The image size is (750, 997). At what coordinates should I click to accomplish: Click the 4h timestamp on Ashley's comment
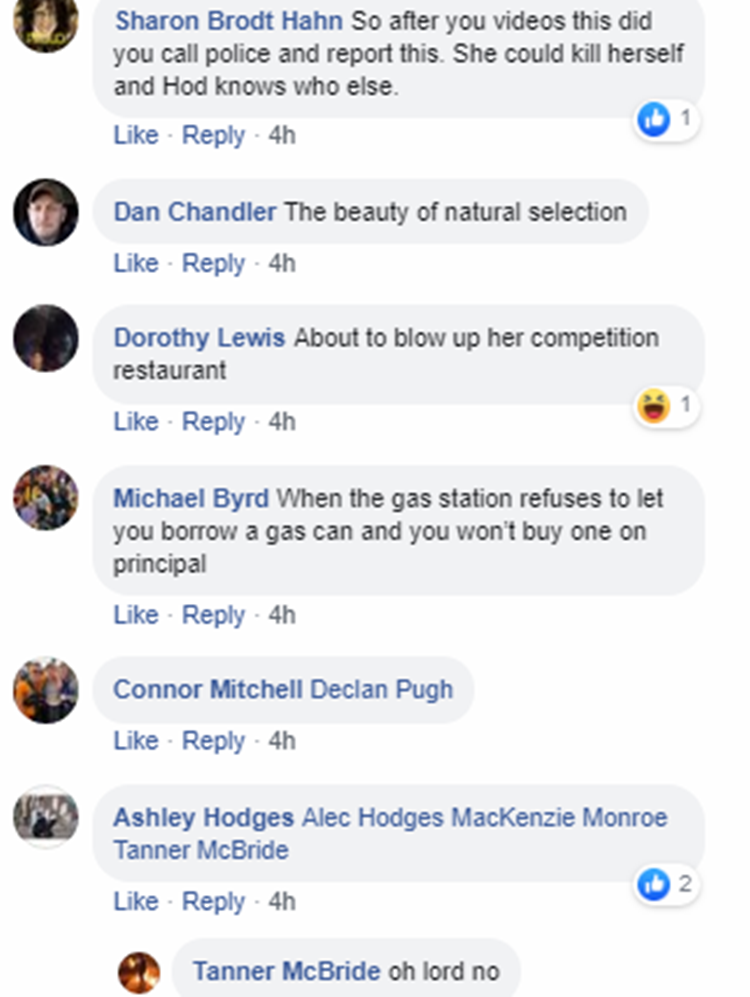[282, 902]
